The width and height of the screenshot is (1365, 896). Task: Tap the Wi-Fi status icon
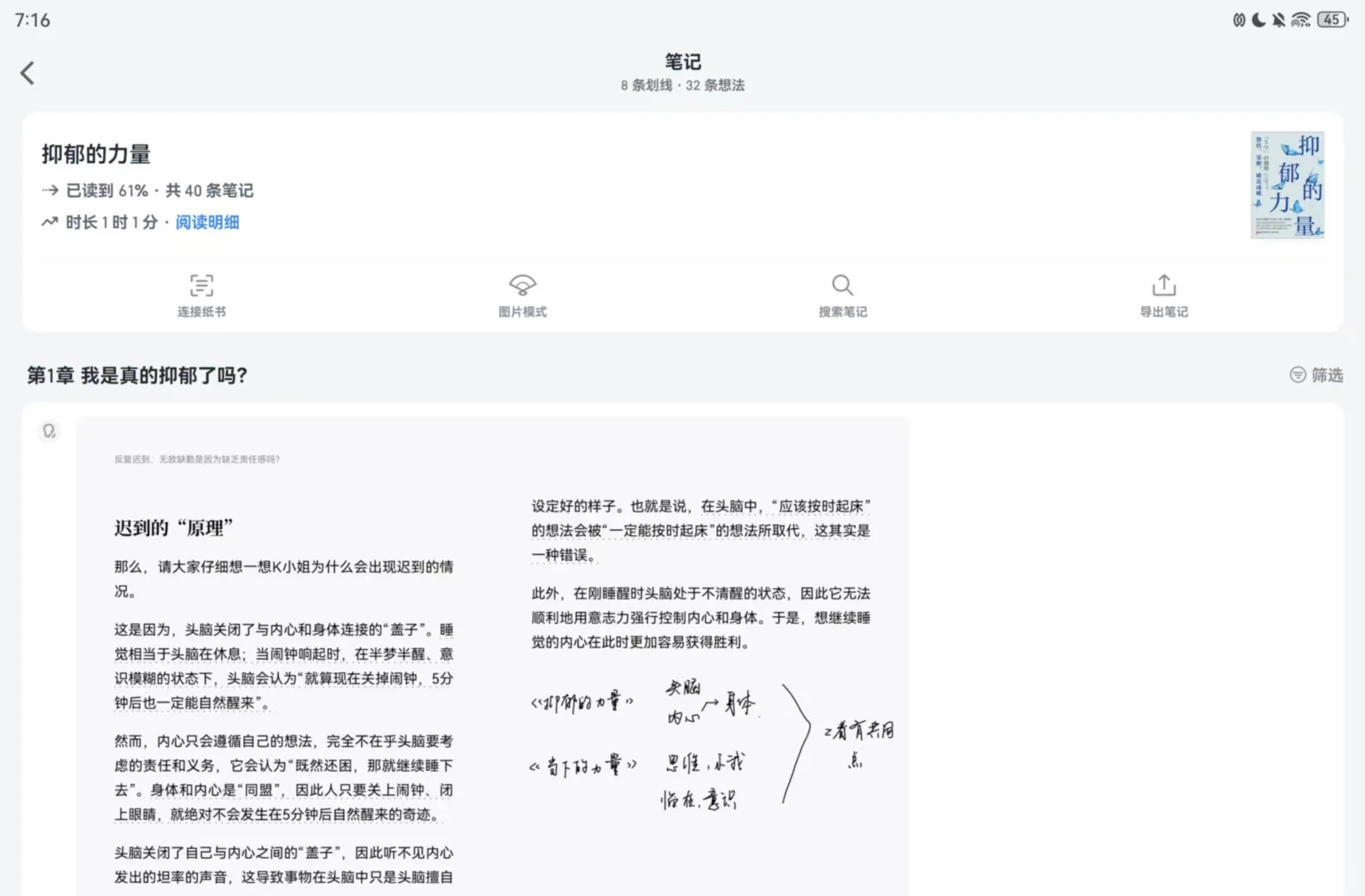tap(1301, 20)
